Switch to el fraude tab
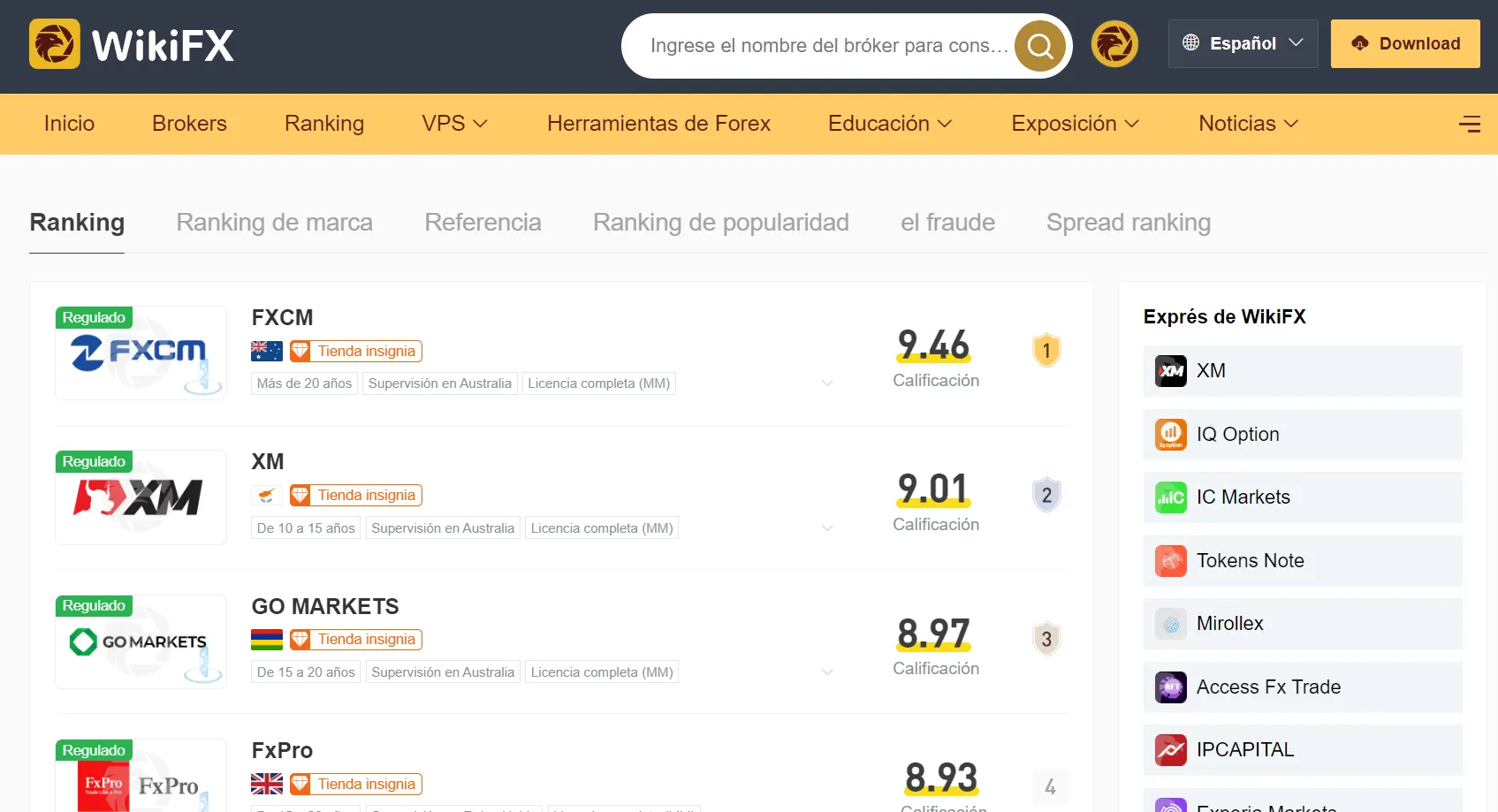This screenshot has width=1498, height=812. point(947,223)
